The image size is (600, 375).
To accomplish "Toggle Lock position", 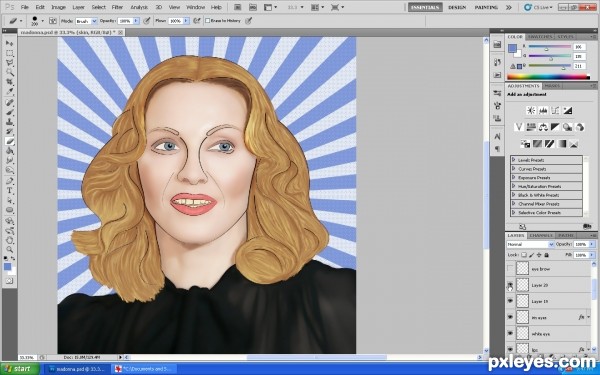I will (539, 255).
